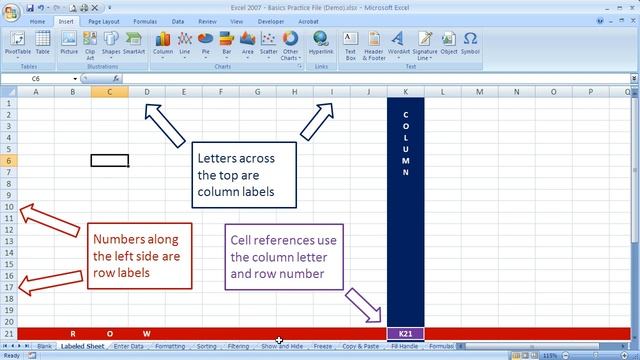
Task: Select column K header
Action: click(406, 92)
